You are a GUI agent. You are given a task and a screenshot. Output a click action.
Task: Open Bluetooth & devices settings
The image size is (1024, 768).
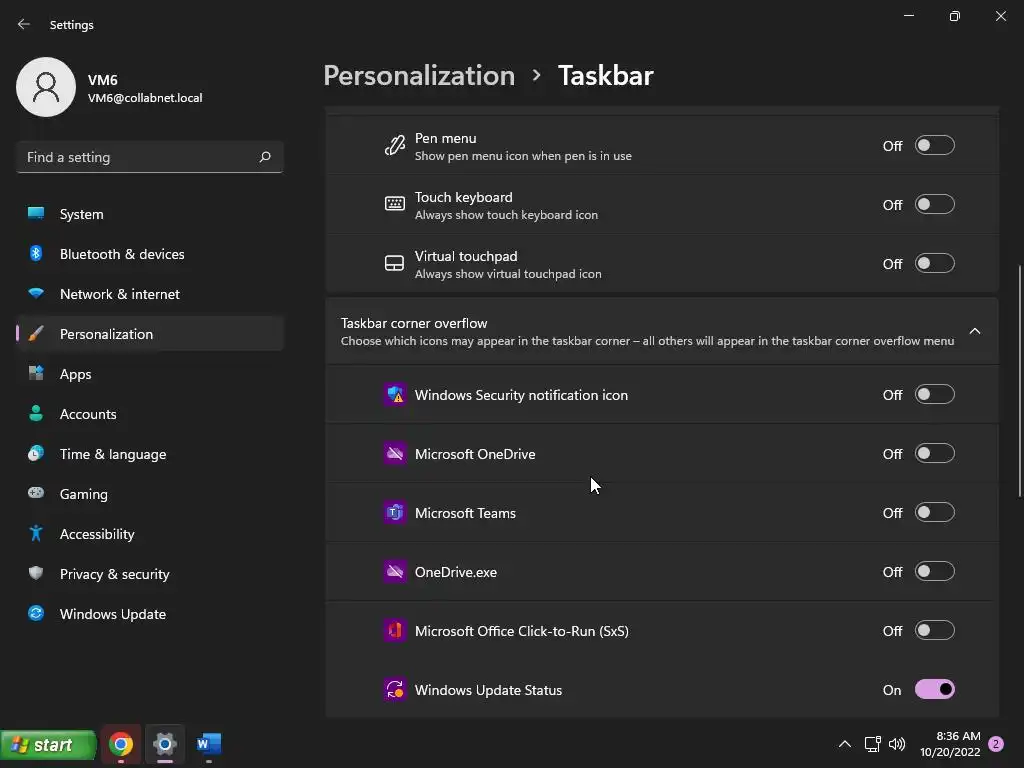pos(121,254)
